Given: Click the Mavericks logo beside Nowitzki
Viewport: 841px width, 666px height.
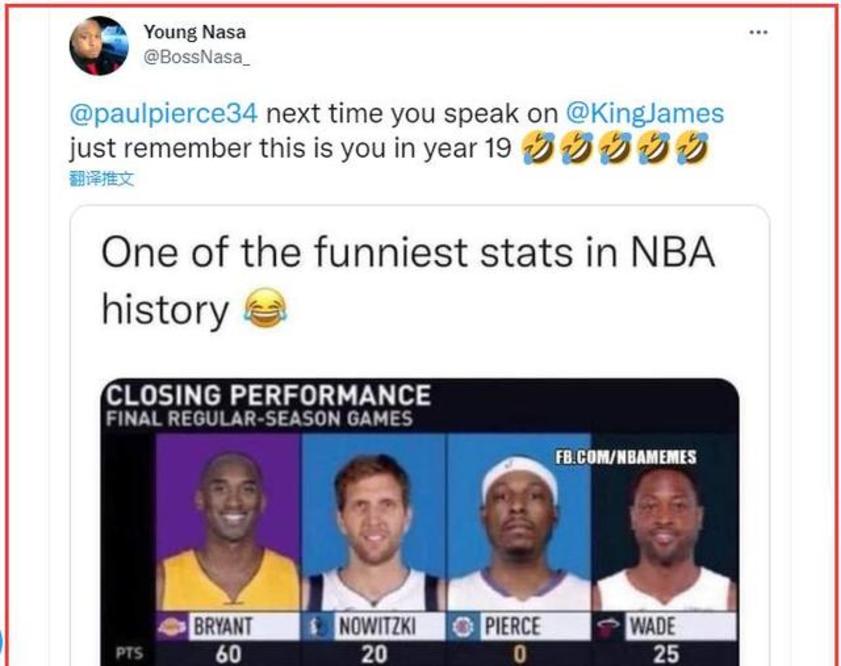Looking at the screenshot, I should pos(318,627).
